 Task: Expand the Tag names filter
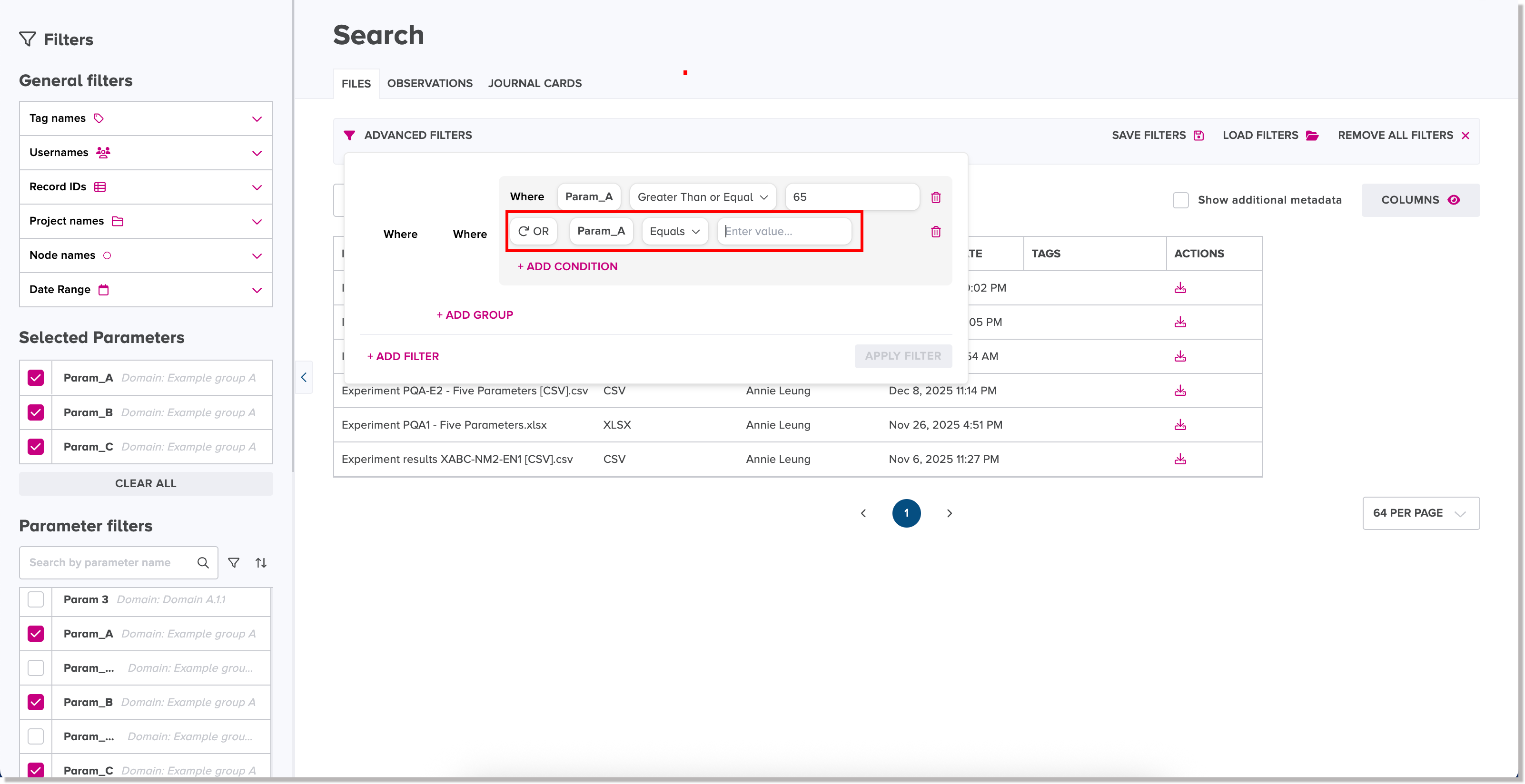click(257, 119)
